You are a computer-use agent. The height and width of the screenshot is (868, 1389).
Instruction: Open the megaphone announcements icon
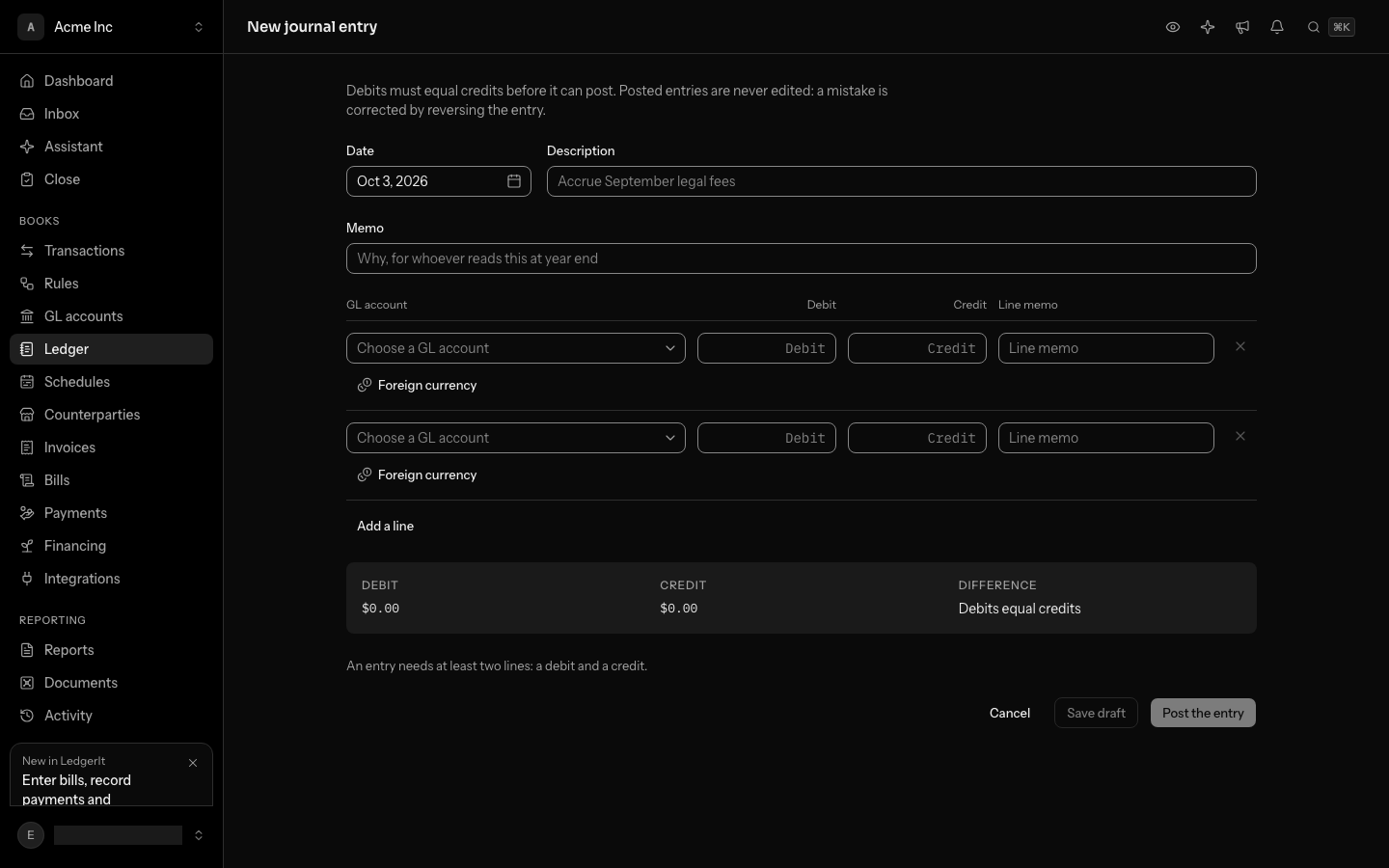(x=1242, y=27)
